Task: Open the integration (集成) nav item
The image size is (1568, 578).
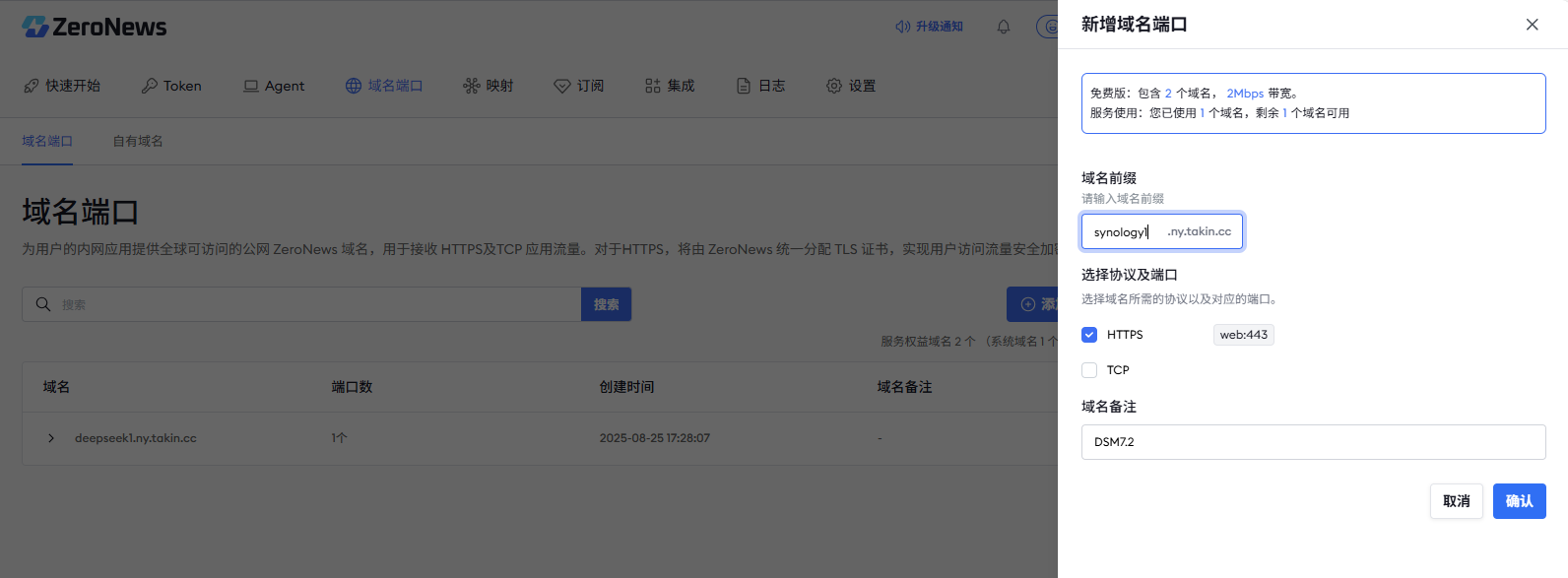Action: (x=670, y=86)
